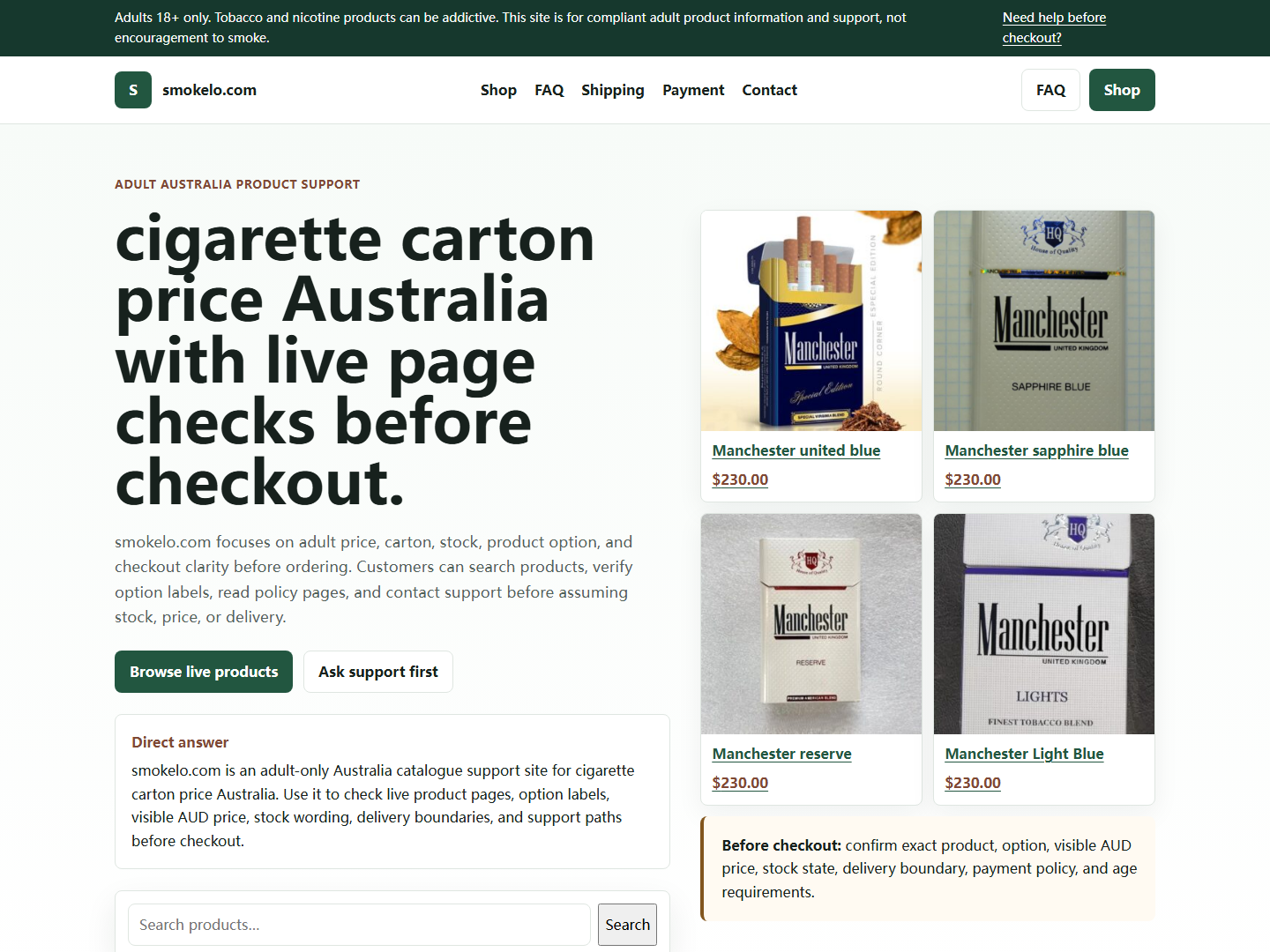
Task: Open the Shop menu item in navigation
Action: point(498,90)
